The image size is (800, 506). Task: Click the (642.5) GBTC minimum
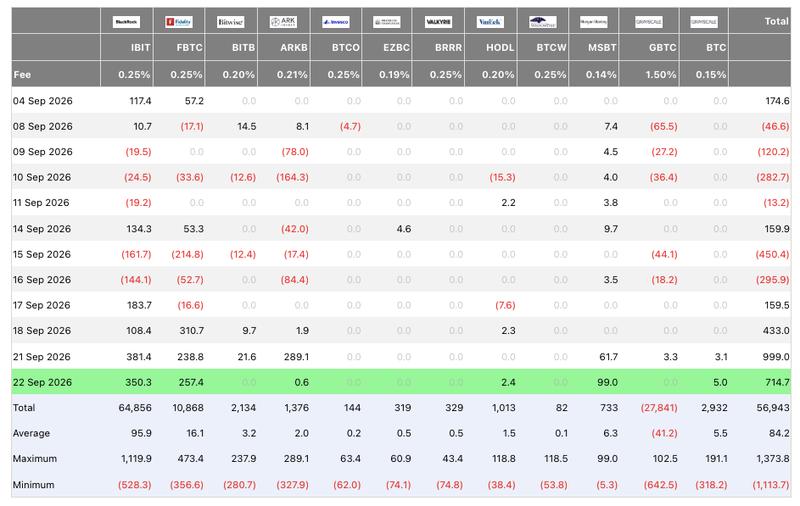click(661, 485)
